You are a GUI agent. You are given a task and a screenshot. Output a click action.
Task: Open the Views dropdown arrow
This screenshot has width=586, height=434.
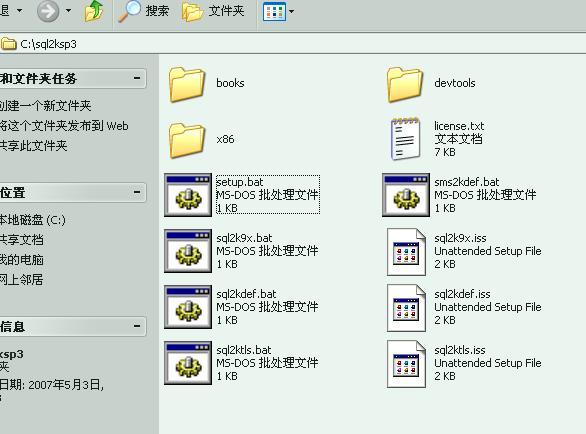292,12
